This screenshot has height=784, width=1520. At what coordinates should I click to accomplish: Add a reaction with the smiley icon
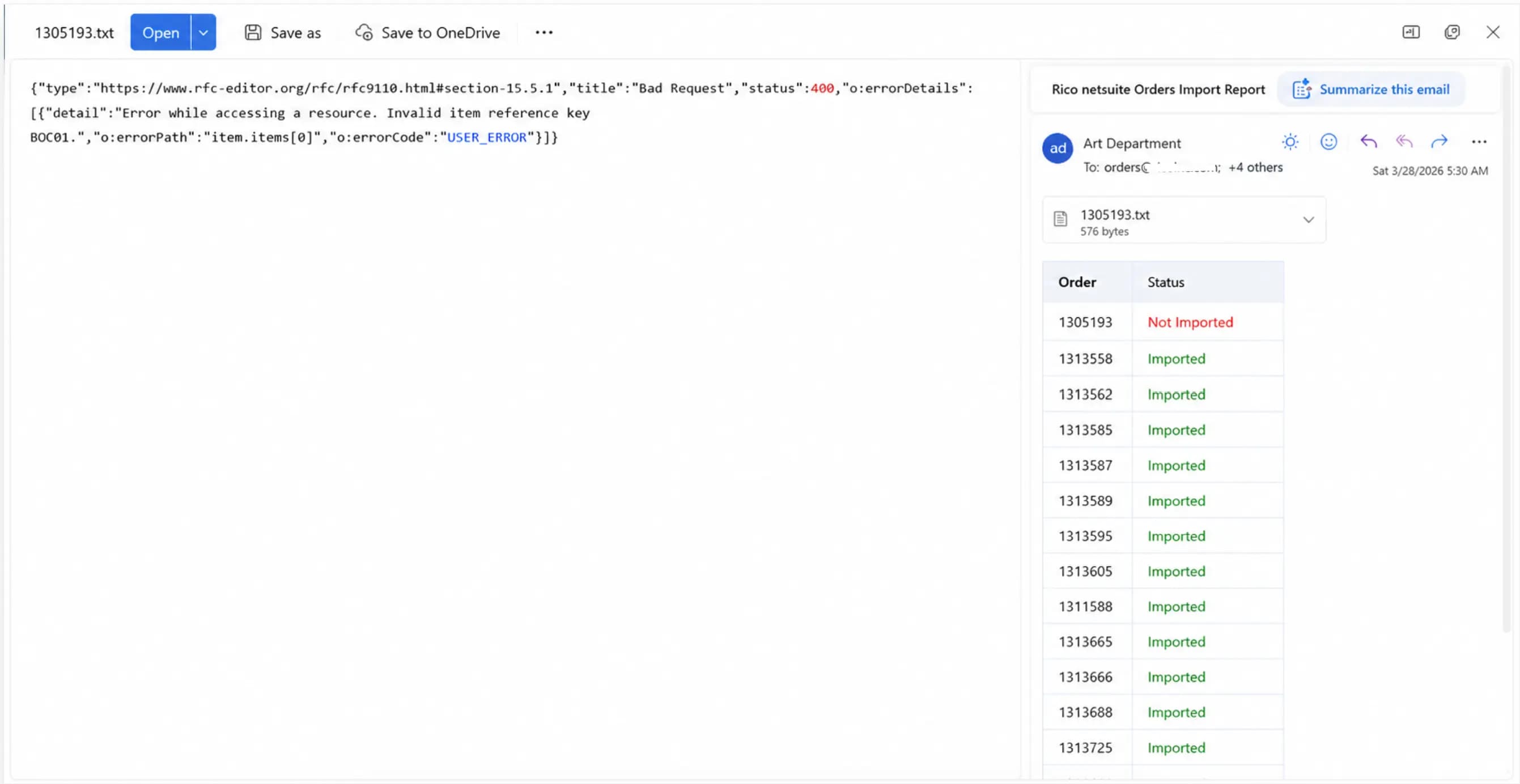click(x=1328, y=142)
